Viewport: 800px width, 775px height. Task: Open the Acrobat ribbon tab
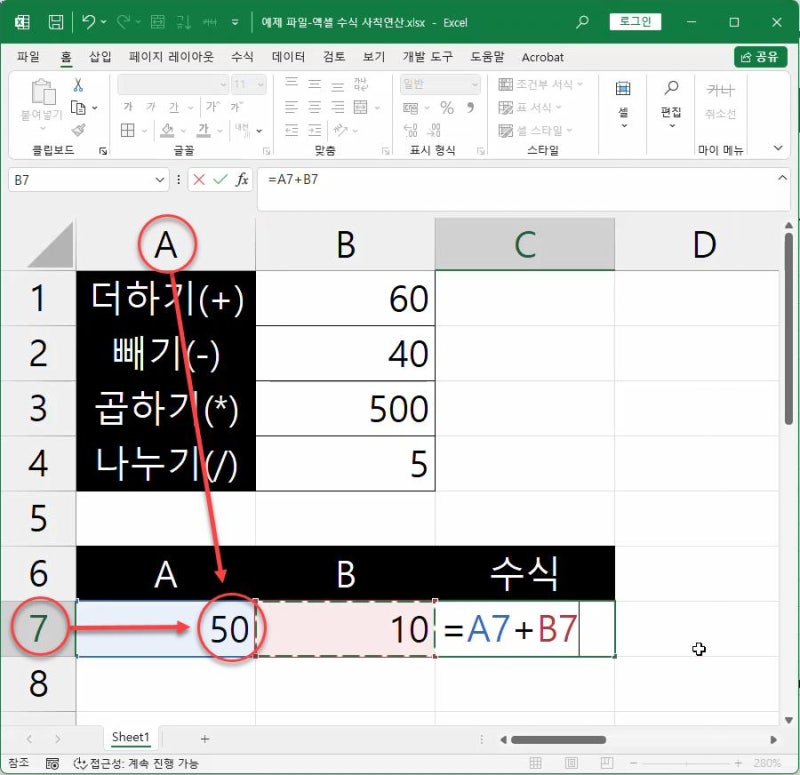[542, 57]
